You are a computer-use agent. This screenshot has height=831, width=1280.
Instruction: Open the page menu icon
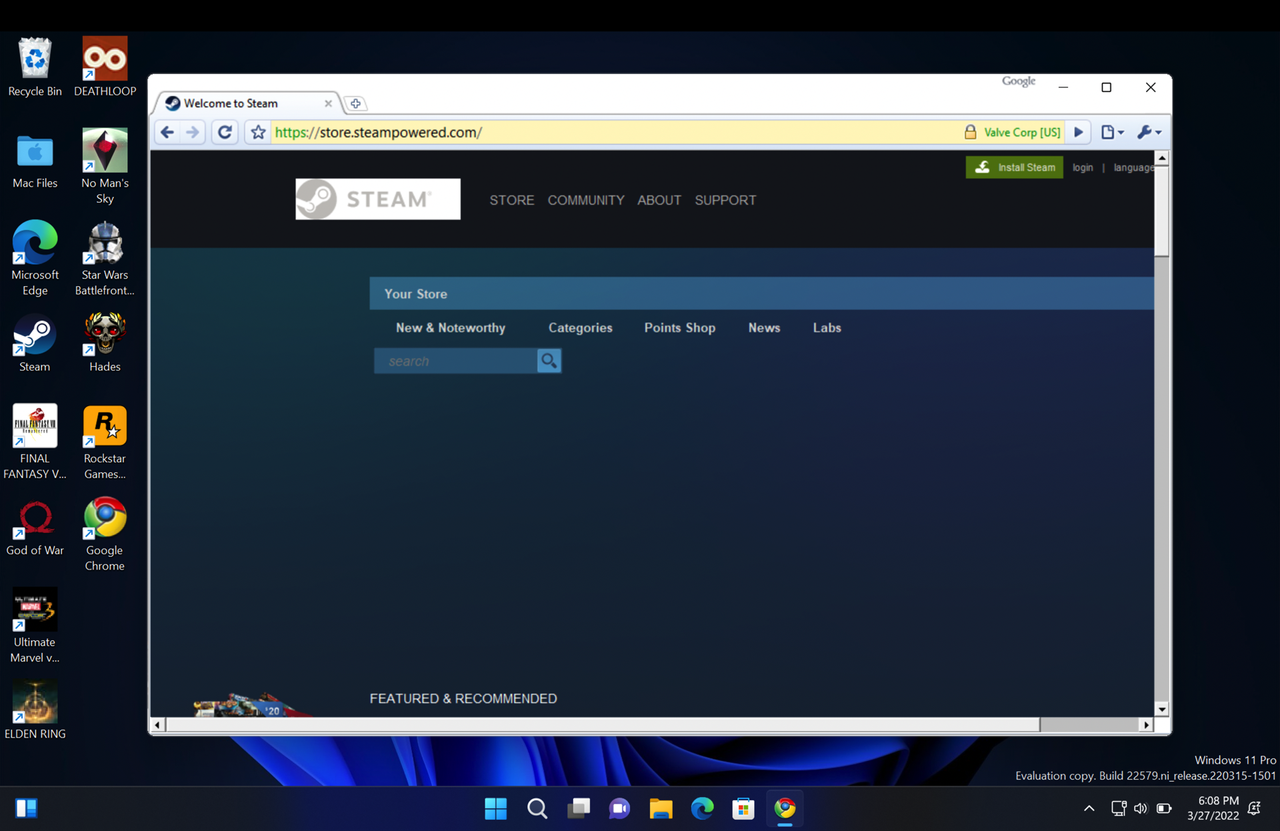point(1111,132)
